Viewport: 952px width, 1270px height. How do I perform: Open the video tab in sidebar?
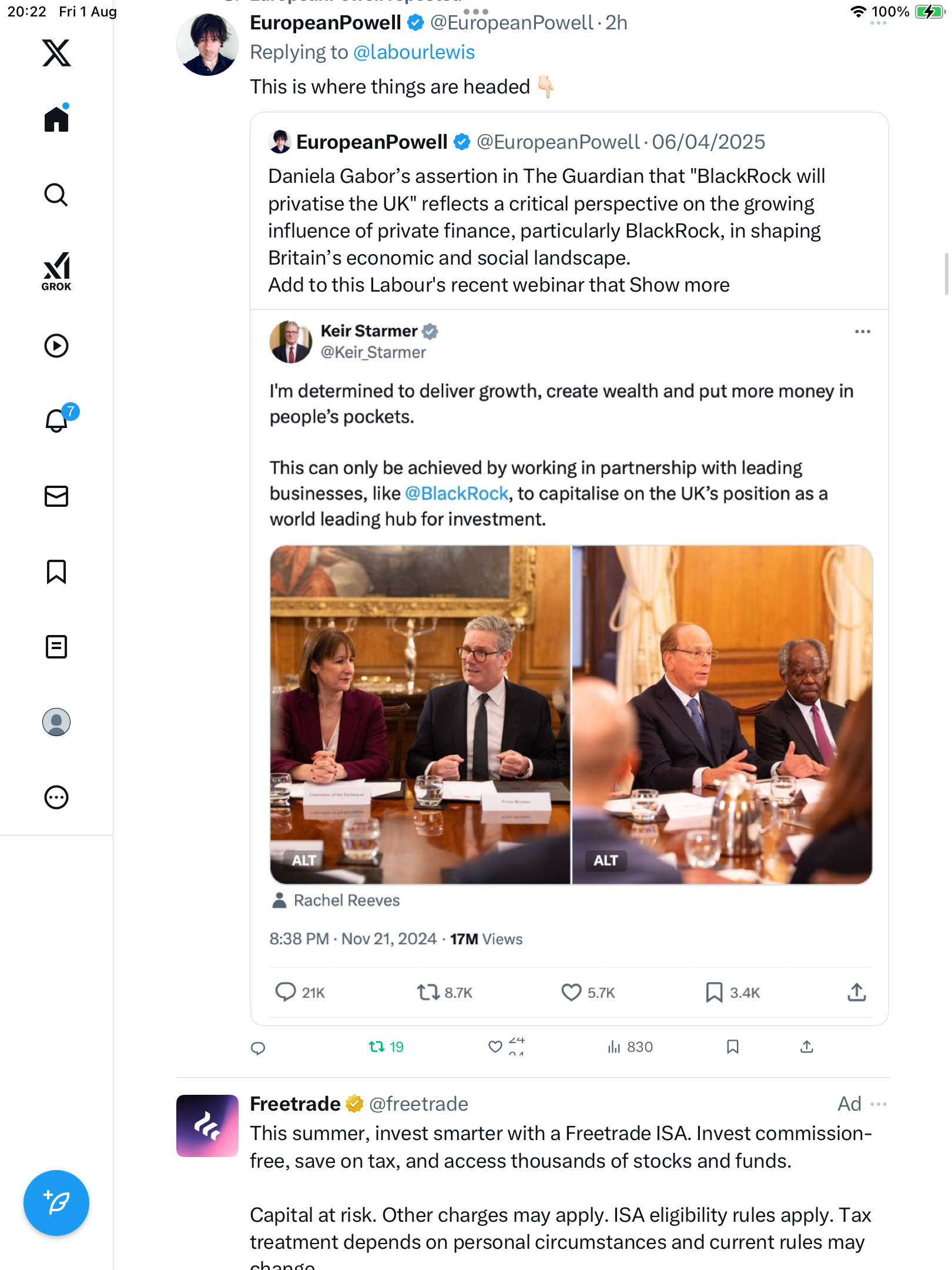[56, 346]
